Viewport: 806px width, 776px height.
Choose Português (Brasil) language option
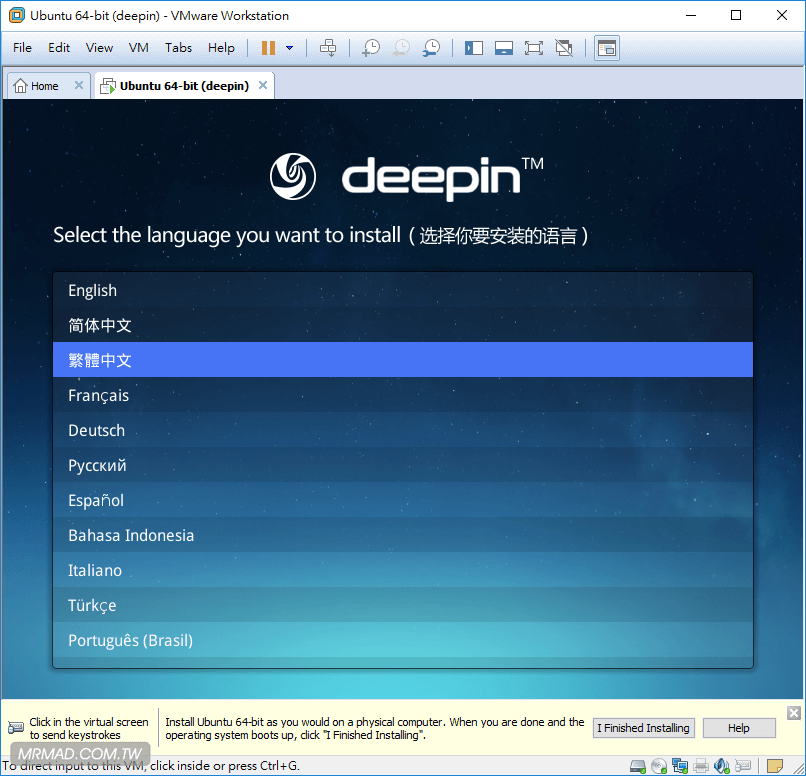click(130, 641)
